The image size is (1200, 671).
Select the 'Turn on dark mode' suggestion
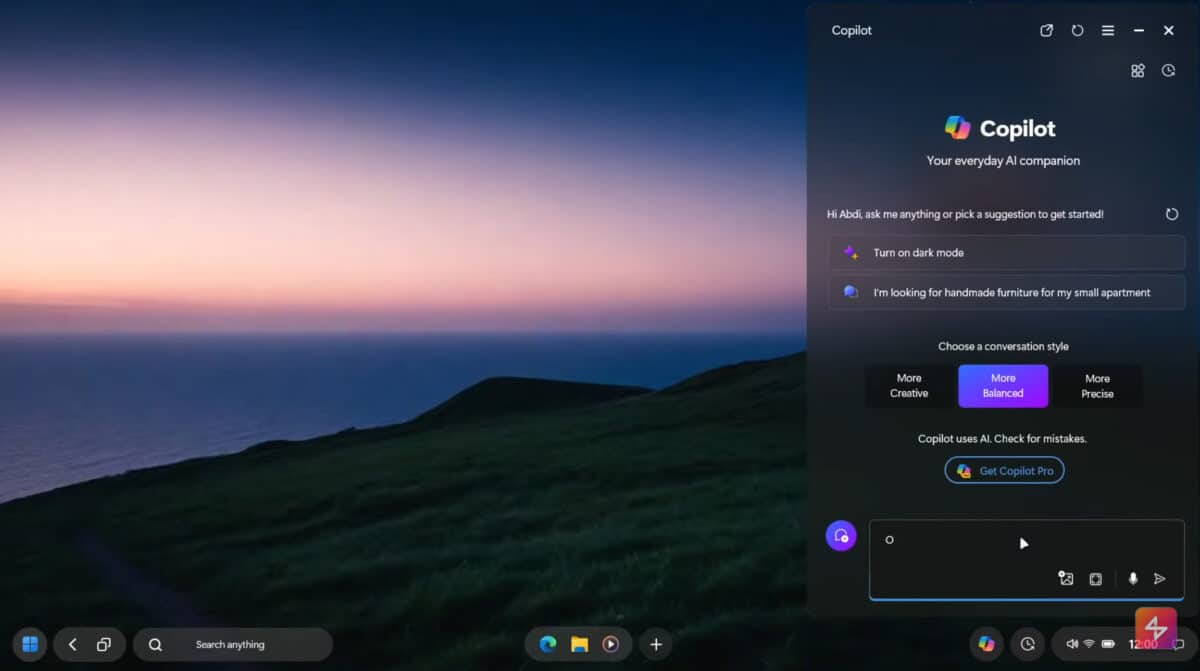click(x=1006, y=253)
